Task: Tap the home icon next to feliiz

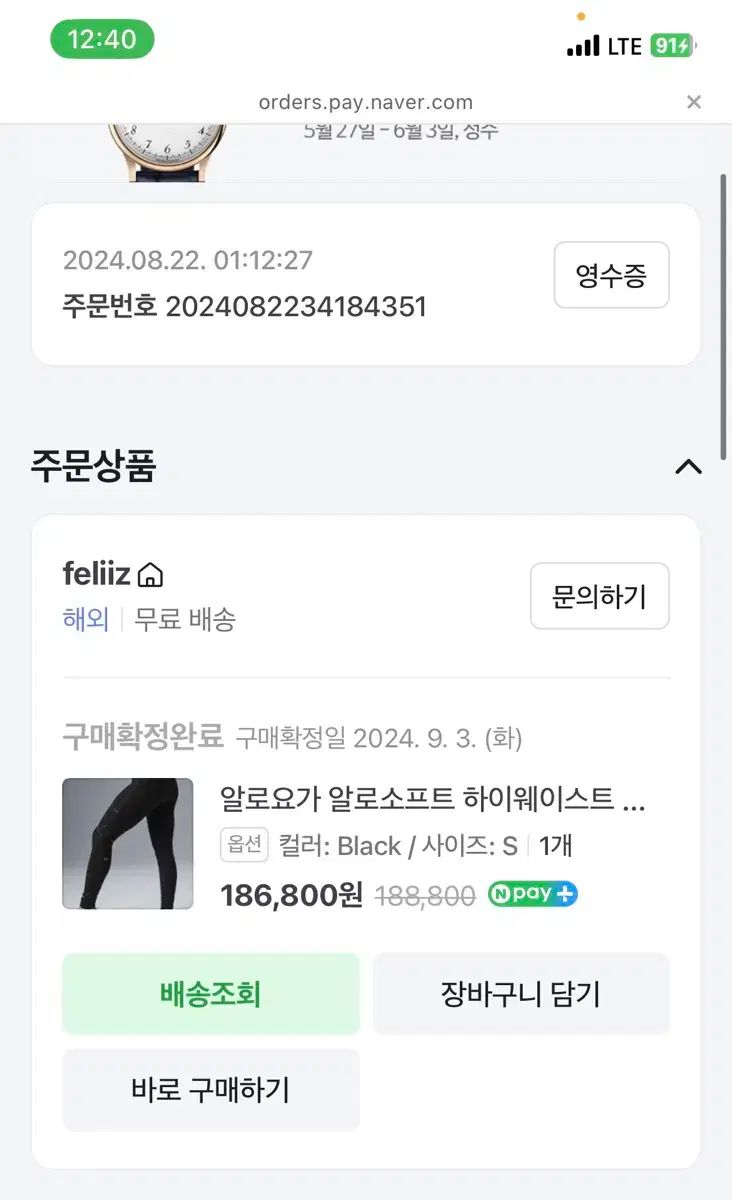Action: (x=150, y=575)
